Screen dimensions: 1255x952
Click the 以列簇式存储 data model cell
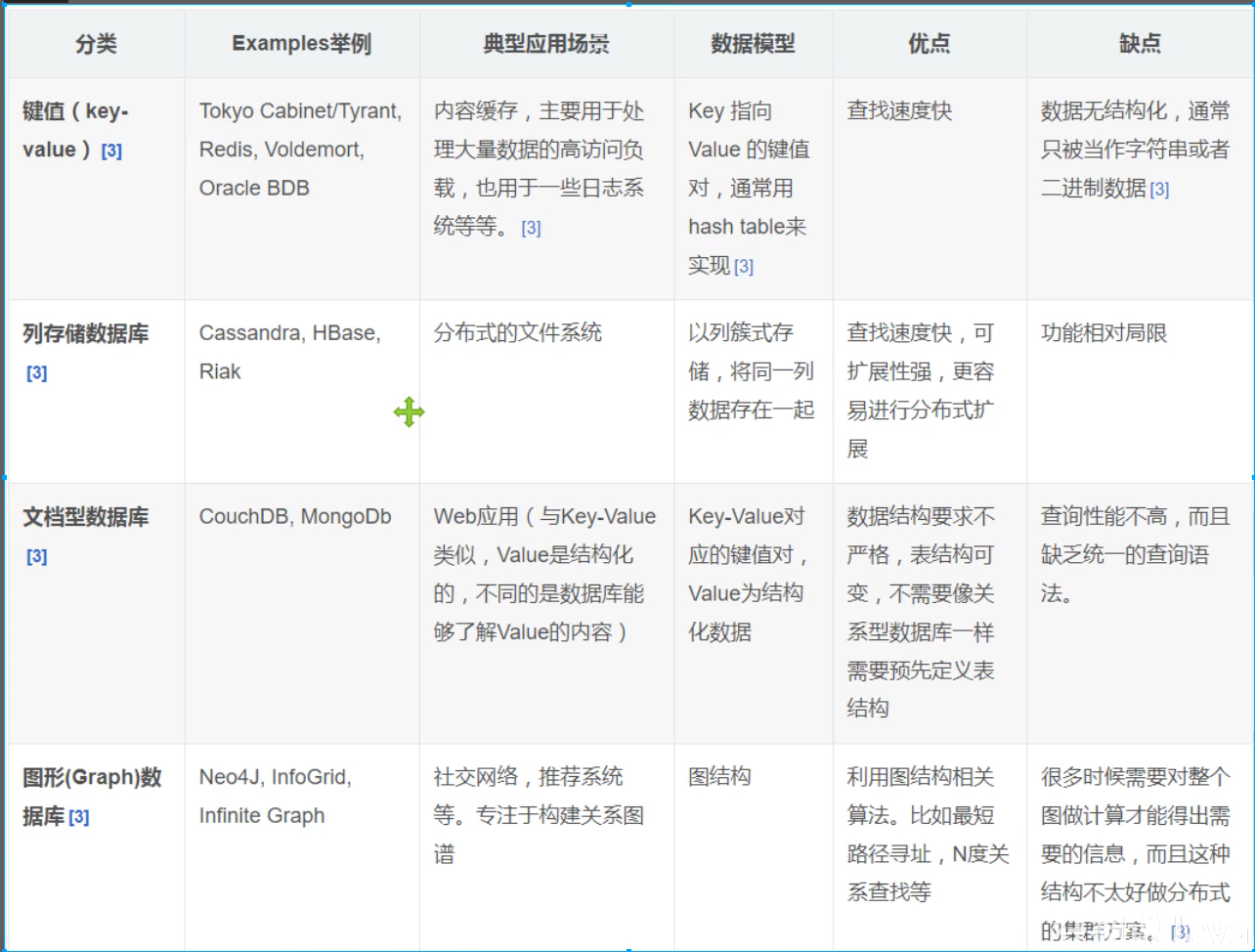754,391
